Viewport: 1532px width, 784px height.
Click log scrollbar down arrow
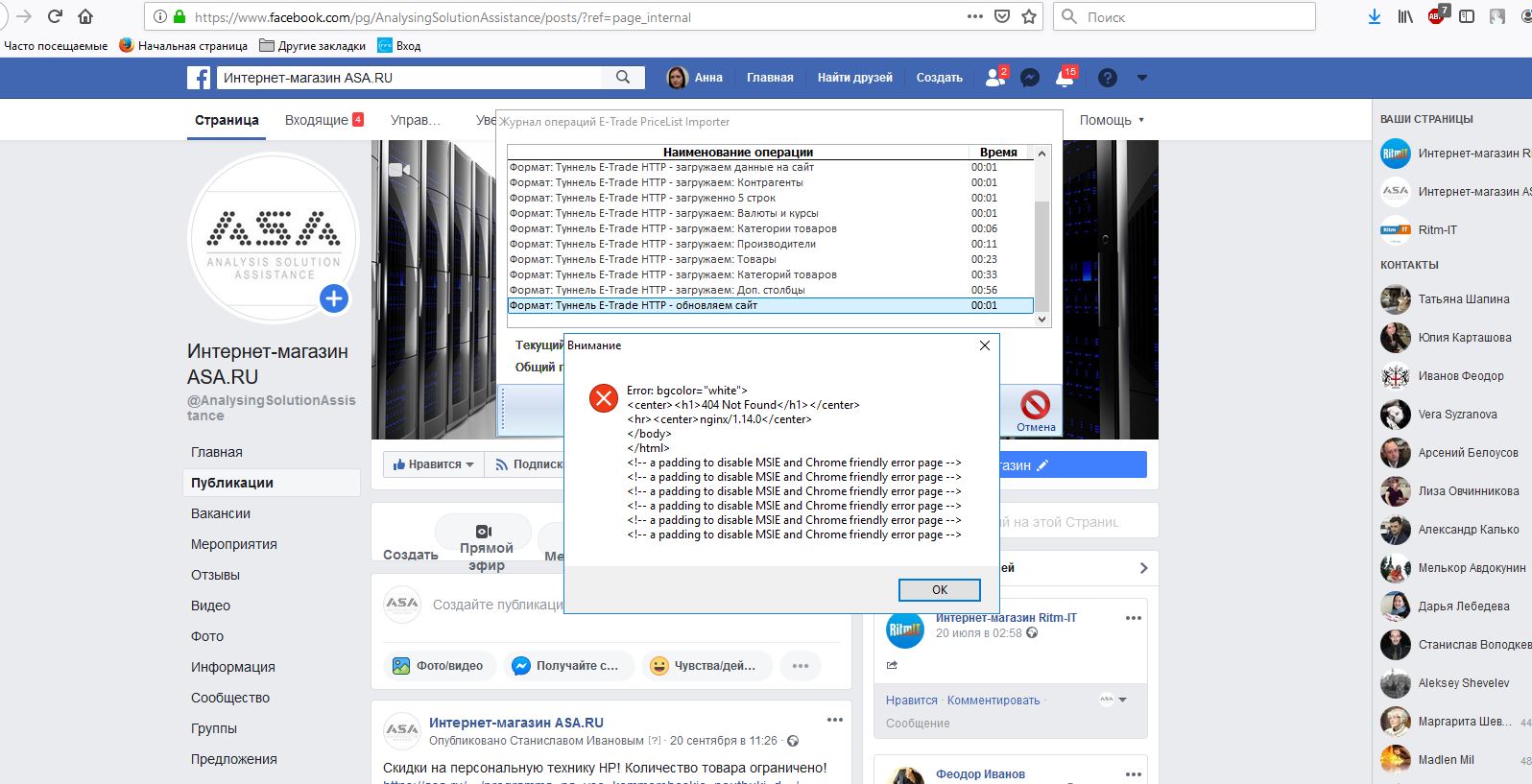click(x=1042, y=321)
